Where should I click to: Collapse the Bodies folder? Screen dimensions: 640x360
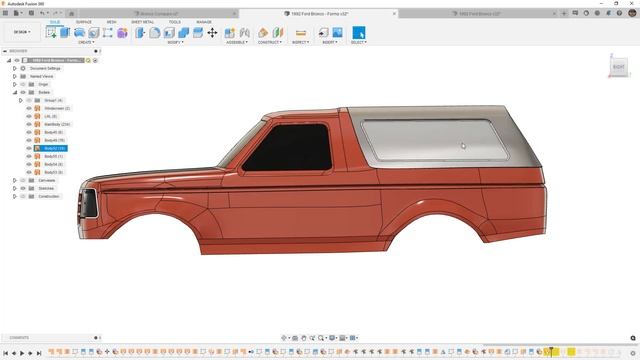tap(15, 93)
